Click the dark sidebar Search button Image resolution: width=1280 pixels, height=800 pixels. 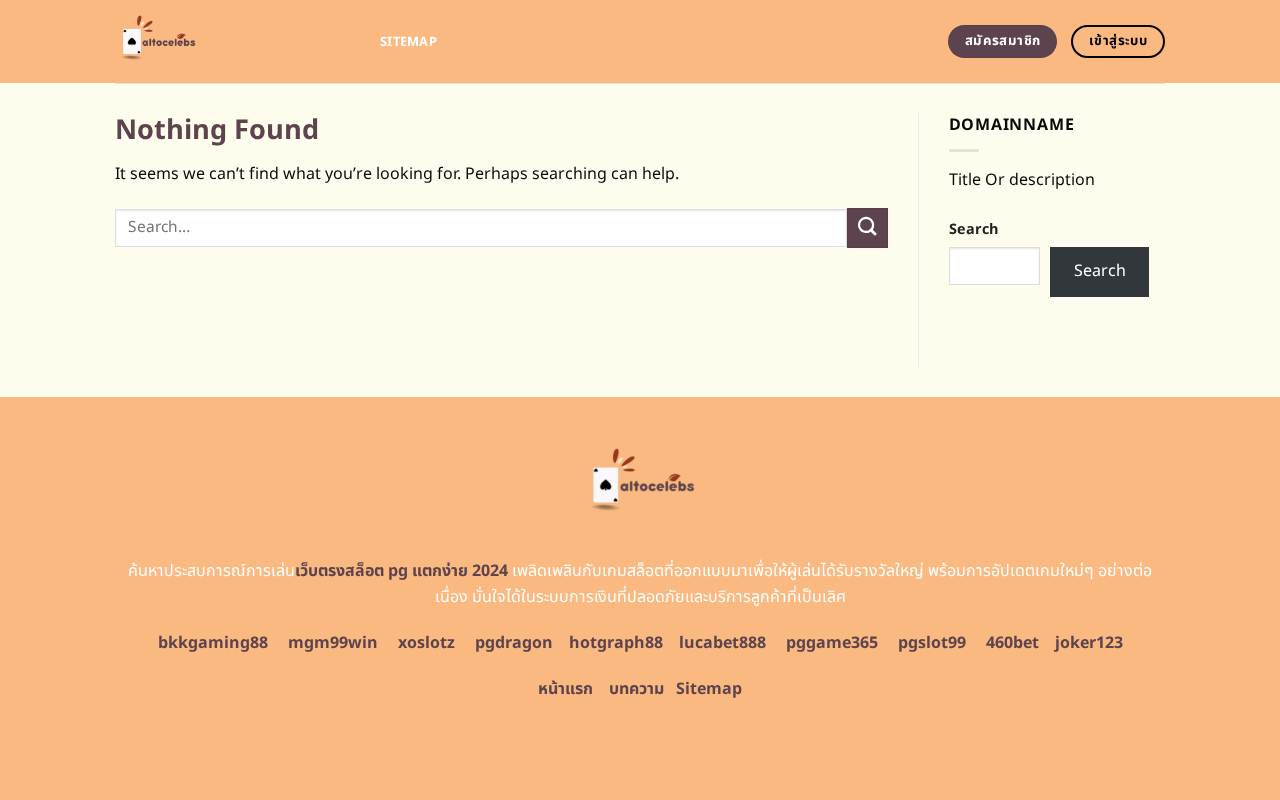(x=1099, y=272)
